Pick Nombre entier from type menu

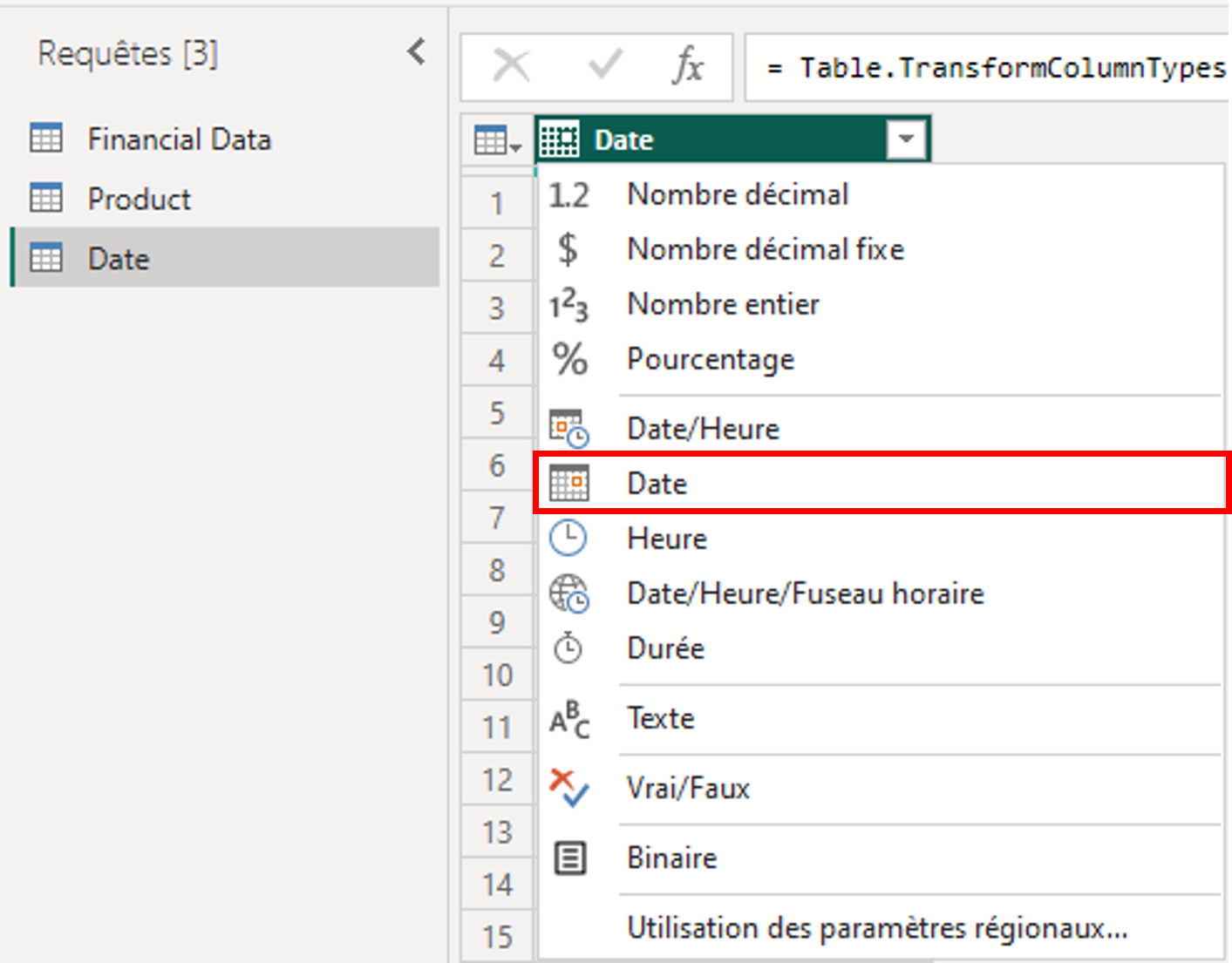723,304
